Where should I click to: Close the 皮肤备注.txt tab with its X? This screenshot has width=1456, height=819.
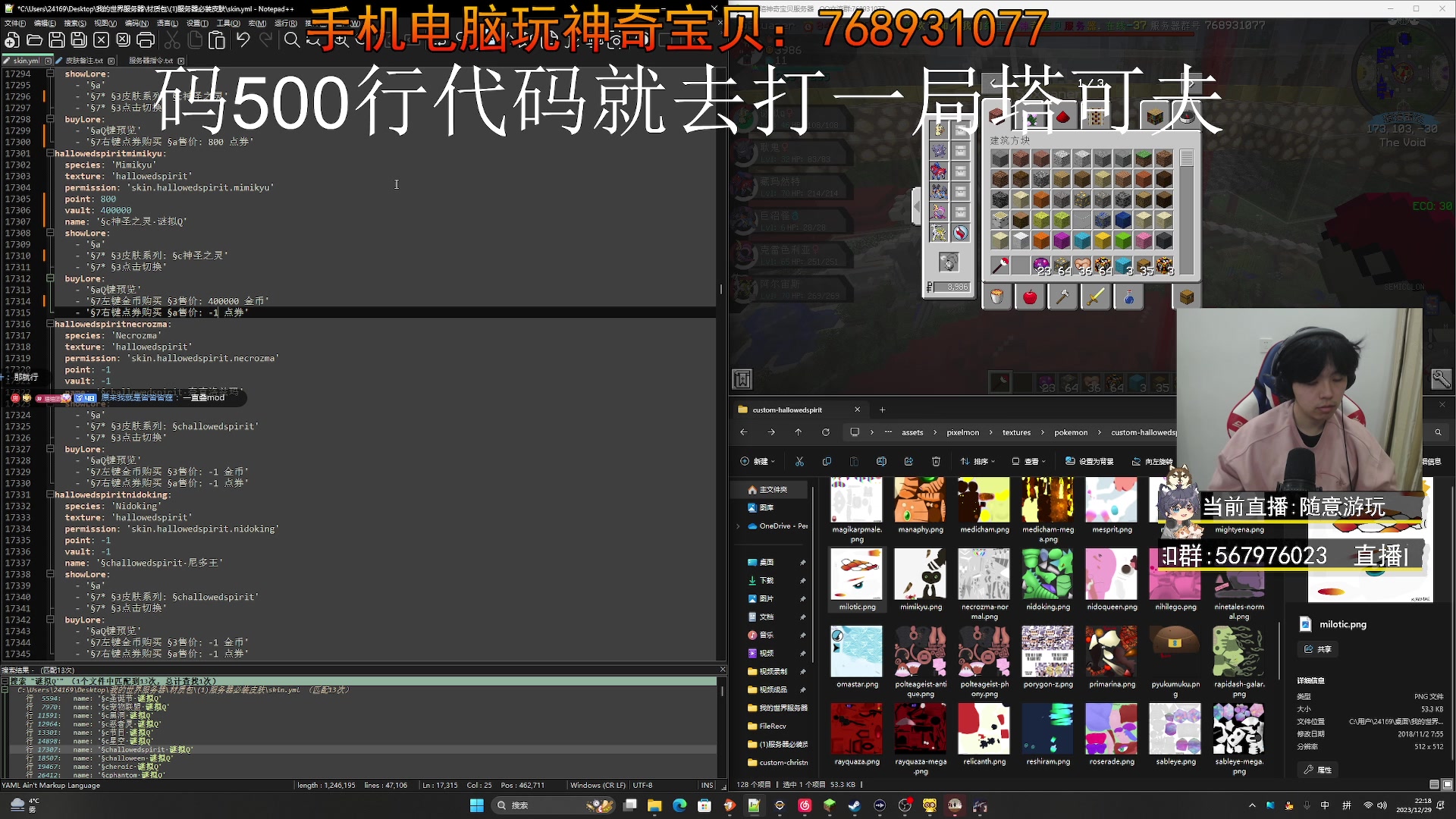(111, 61)
